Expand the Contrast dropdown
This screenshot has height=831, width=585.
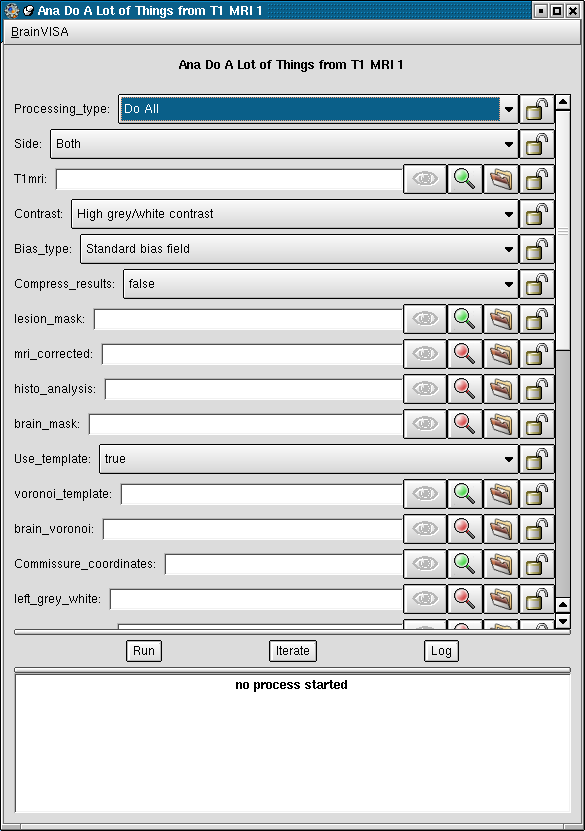click(x=295, y=214)
